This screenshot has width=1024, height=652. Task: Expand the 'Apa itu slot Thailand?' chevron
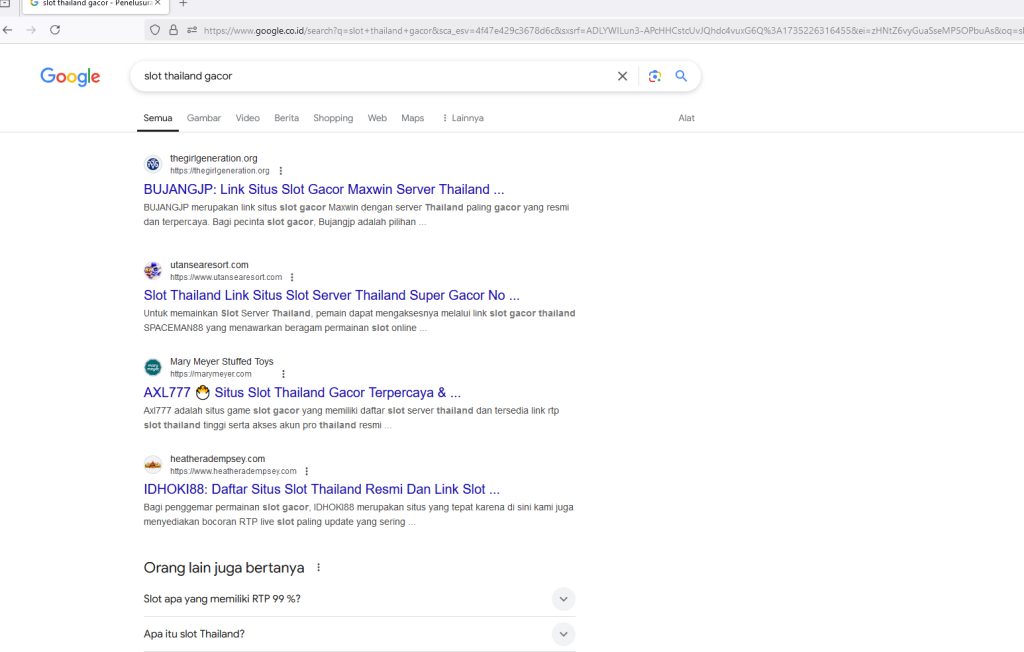click(x=563, y=634)
